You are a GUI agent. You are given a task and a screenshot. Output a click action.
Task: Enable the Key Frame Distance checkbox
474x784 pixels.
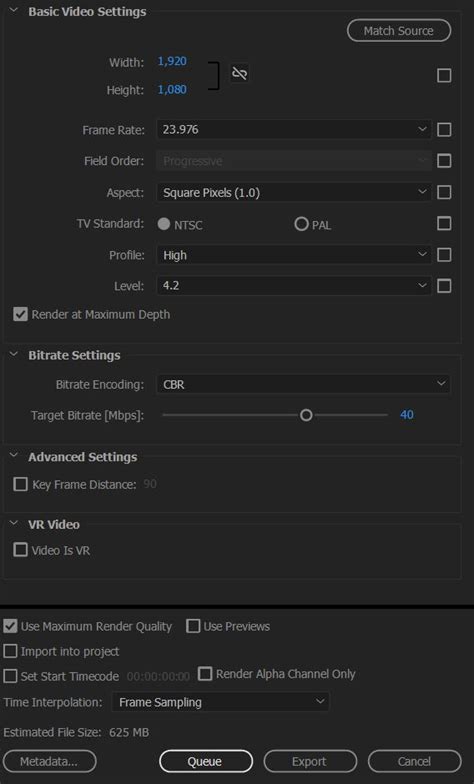(x=20, y=484)
